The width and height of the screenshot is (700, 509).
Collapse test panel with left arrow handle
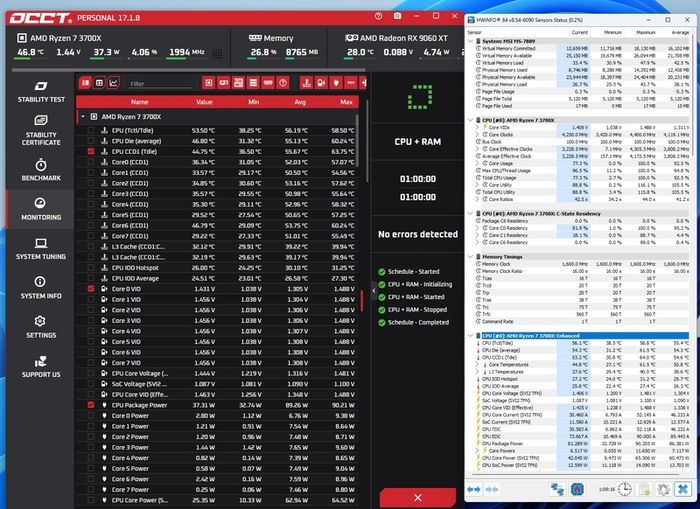tap(374, 291)
